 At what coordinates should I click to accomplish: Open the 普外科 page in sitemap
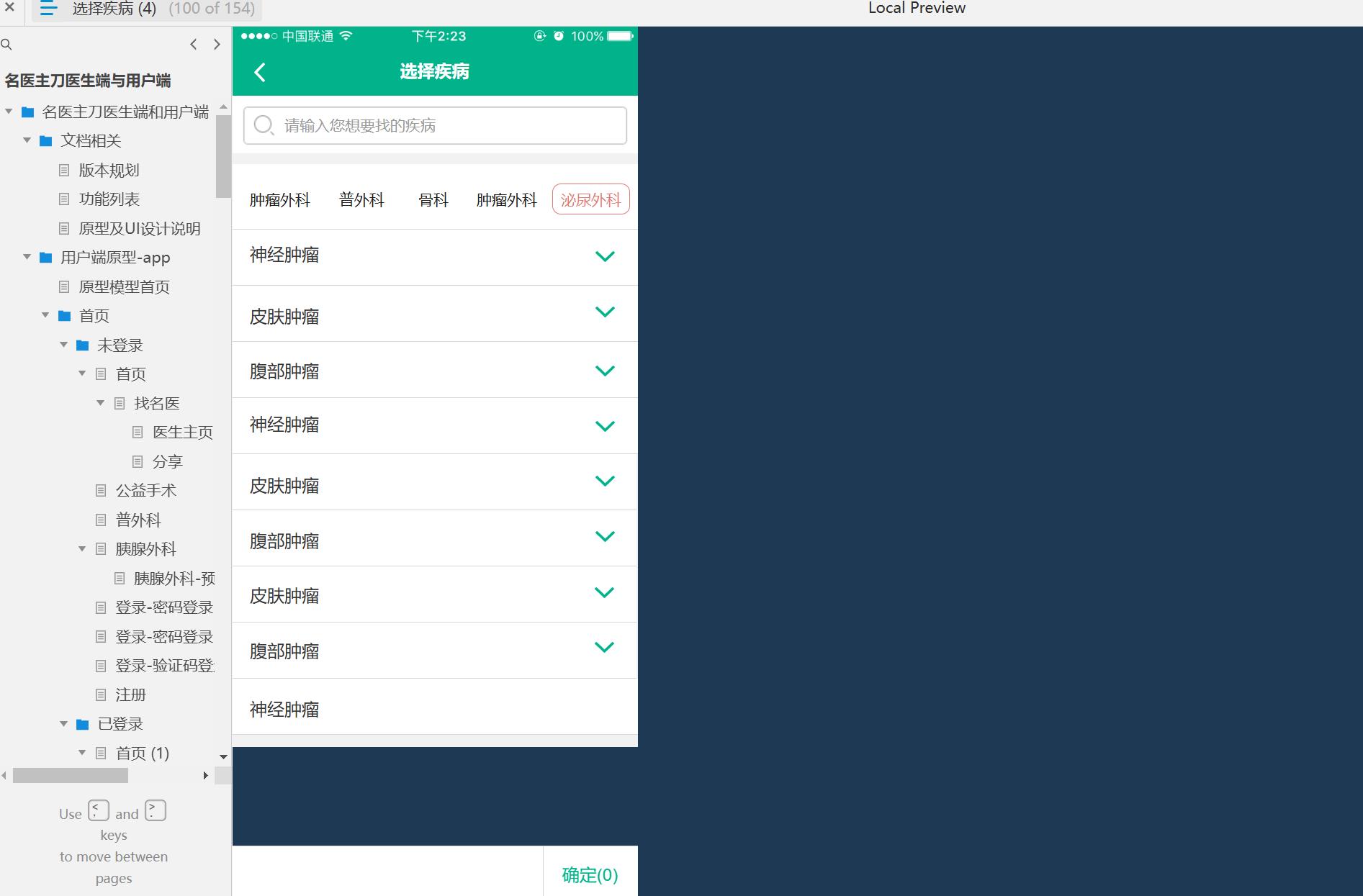[138, 520]
